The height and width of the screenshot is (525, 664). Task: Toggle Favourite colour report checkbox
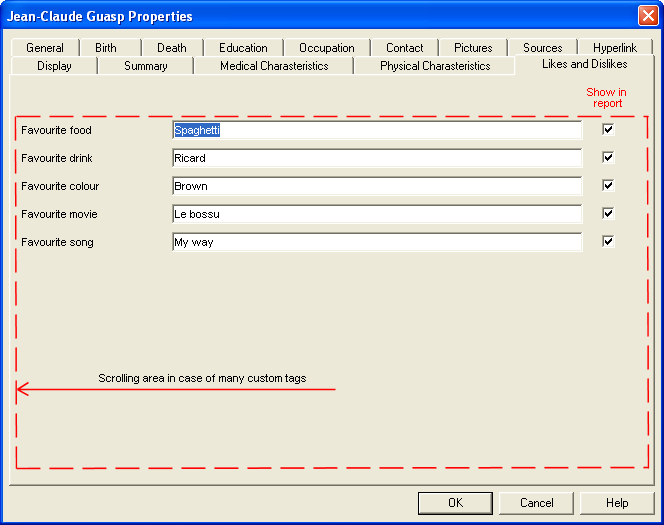608,185
